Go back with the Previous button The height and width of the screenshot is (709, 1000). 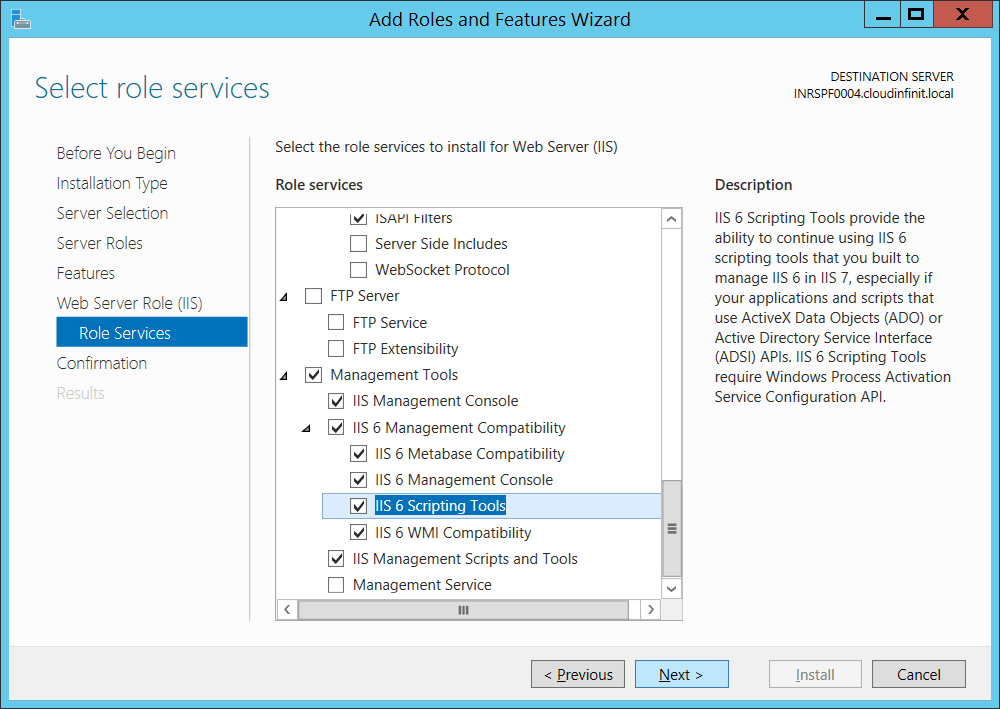pyautogui.click(x=578, y=674)
